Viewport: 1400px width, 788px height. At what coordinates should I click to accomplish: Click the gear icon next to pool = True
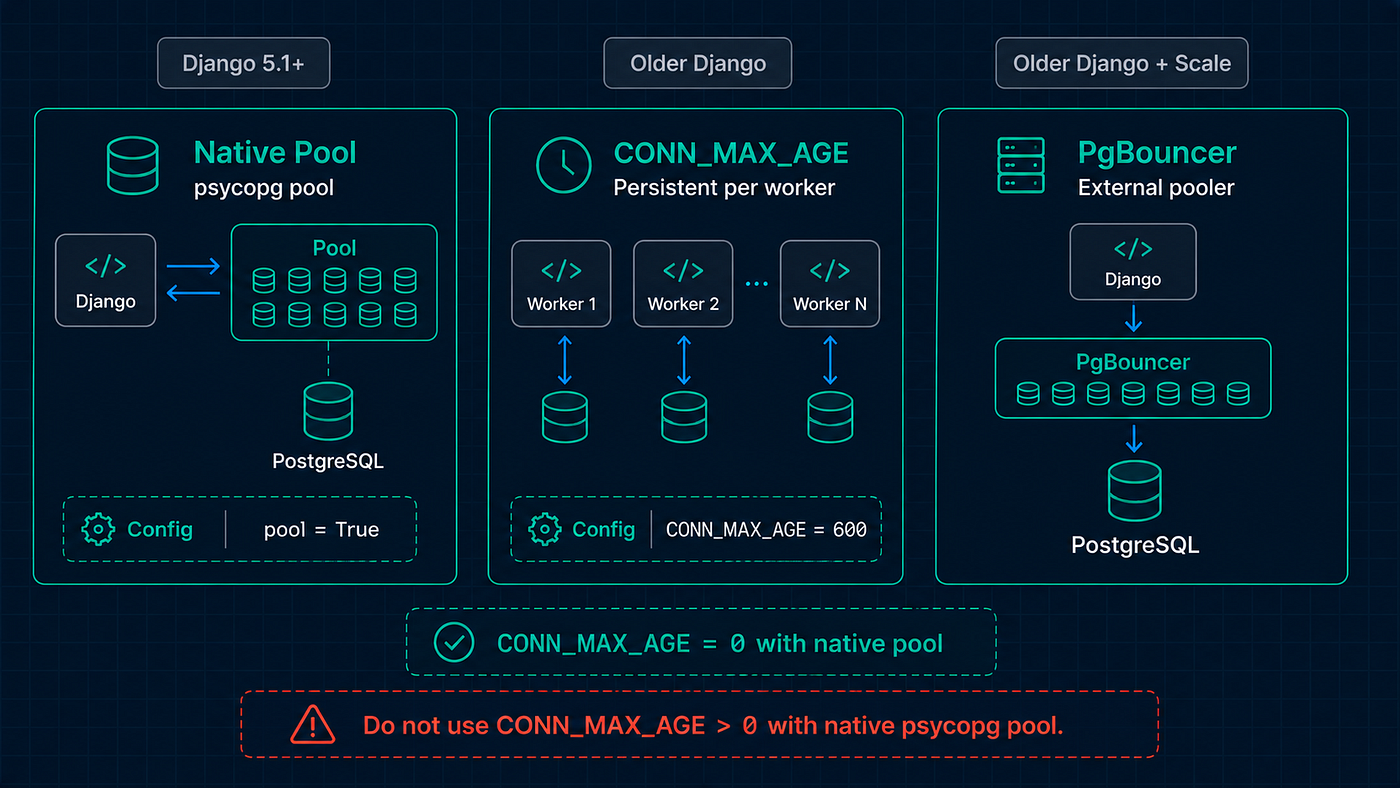pos(98,529)
